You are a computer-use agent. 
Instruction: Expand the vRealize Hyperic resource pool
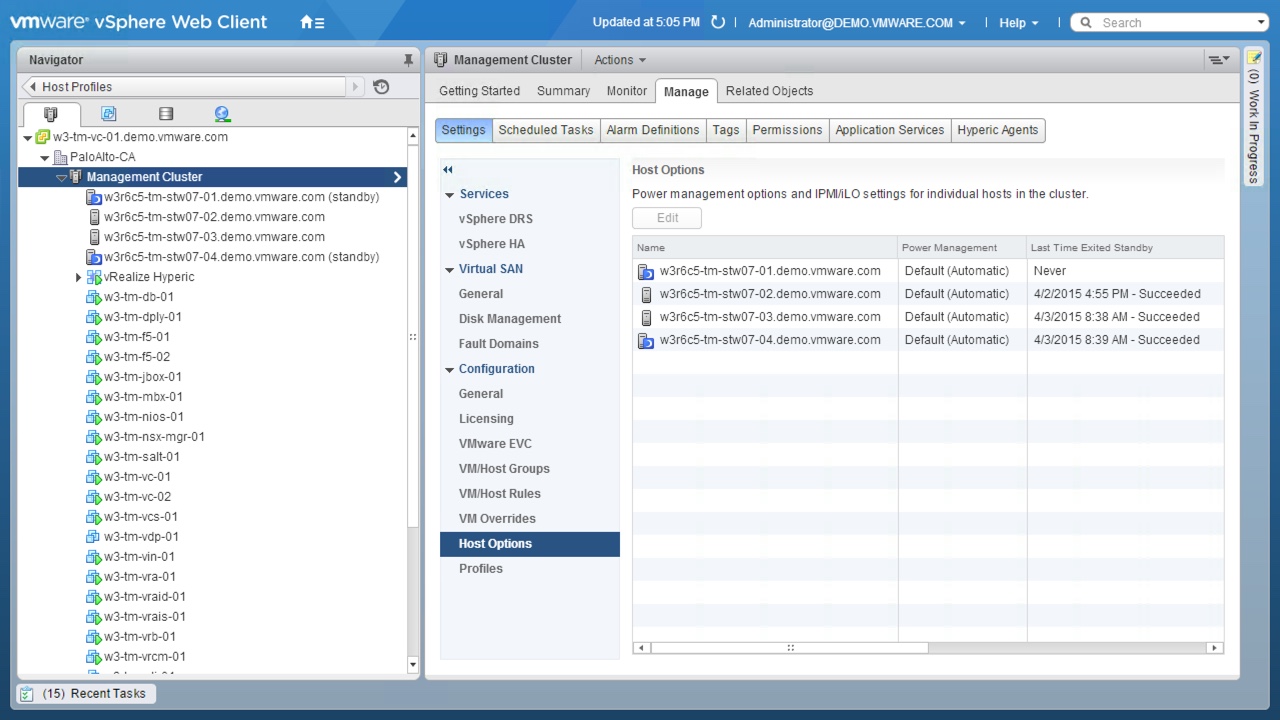(x=79, y=277)
